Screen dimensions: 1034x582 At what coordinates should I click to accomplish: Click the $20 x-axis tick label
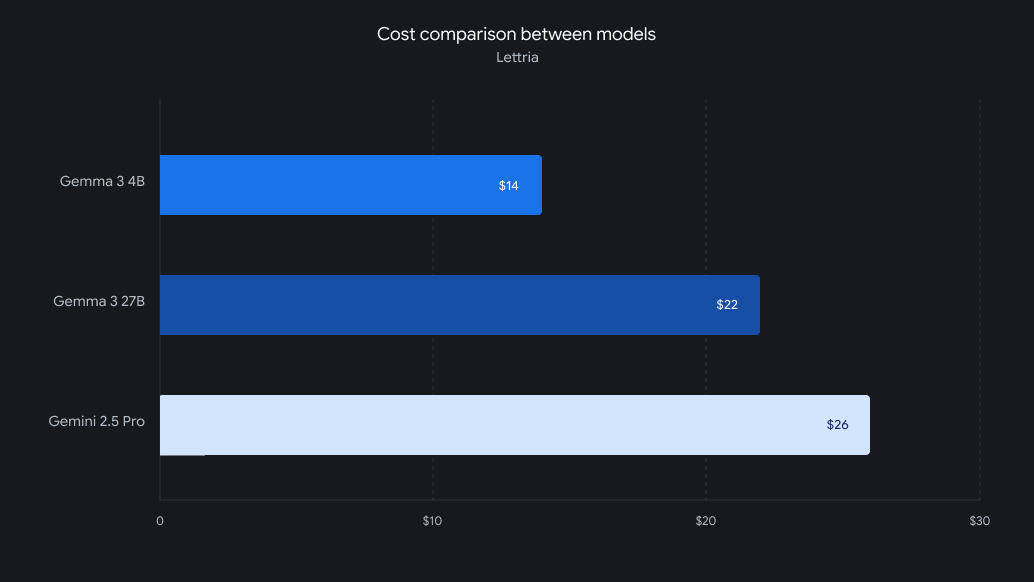706,521
